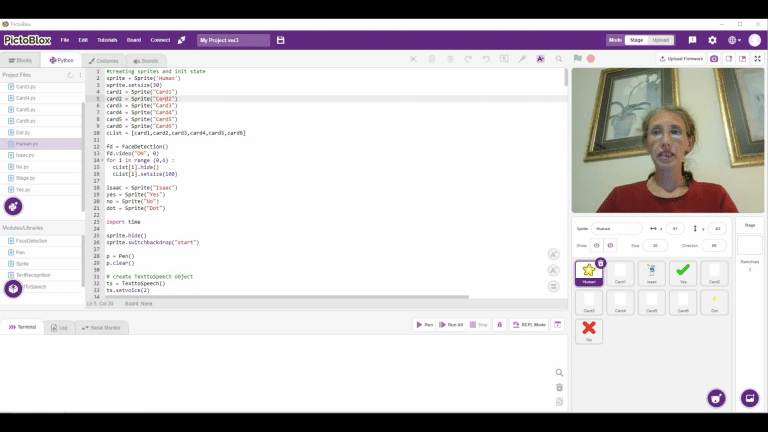This screenshot has height=432, width=768.
Task: Open Project Files more options menu
Action: [x=80, y=75]
